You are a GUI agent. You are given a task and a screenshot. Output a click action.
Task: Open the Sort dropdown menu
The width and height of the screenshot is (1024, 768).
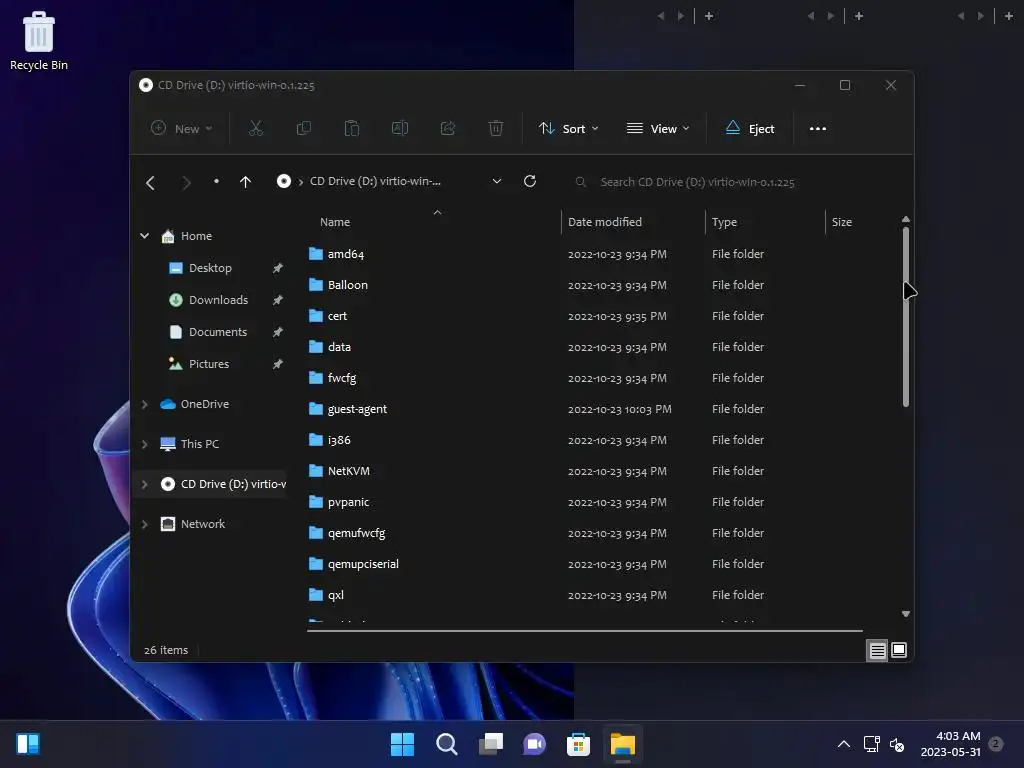[568, 129]
